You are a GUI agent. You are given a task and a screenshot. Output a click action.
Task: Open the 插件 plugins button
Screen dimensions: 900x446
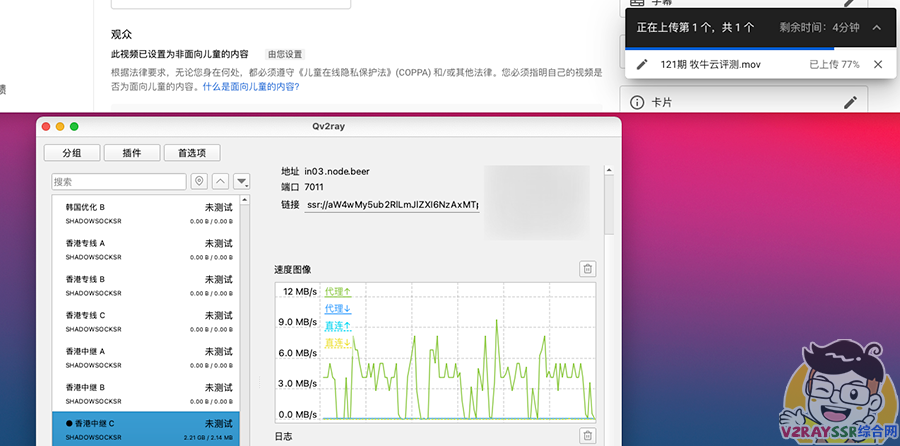[x=132, y=153]
